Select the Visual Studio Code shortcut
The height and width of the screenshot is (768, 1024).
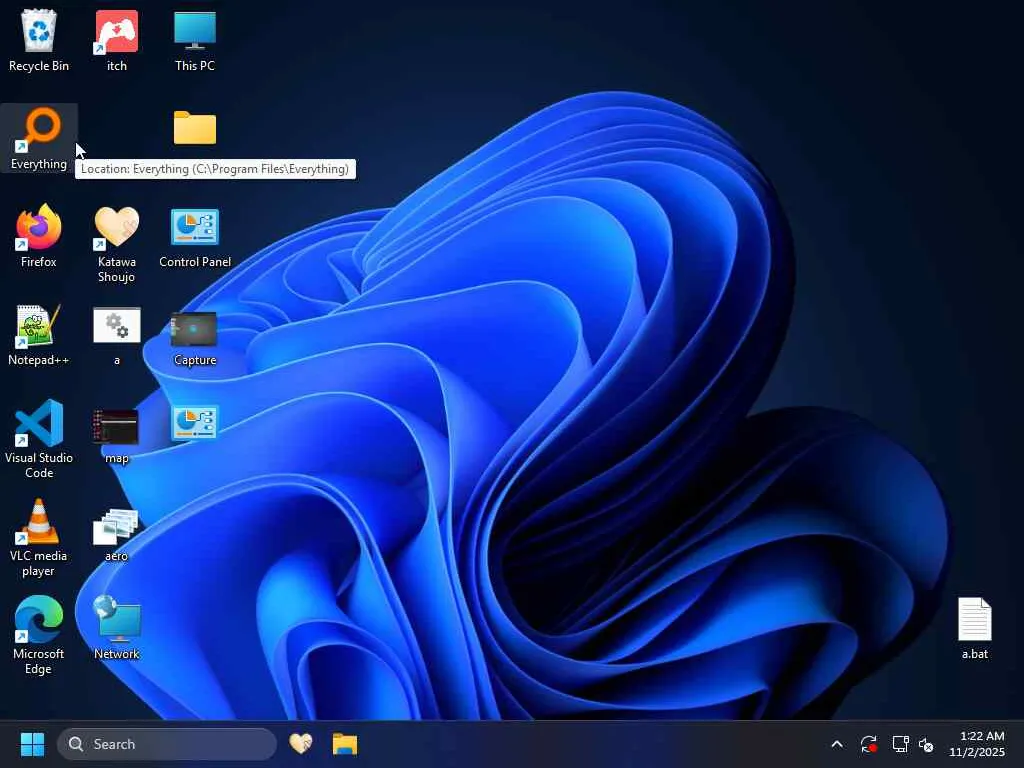[x=39, y=439]
